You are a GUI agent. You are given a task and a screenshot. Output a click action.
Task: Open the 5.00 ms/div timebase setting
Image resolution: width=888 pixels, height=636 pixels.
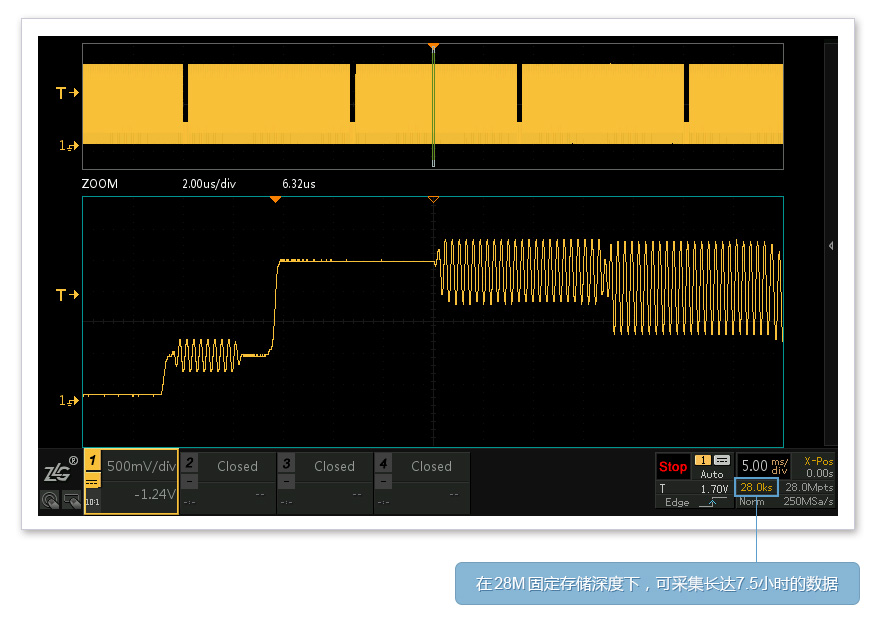coord(765,466)
